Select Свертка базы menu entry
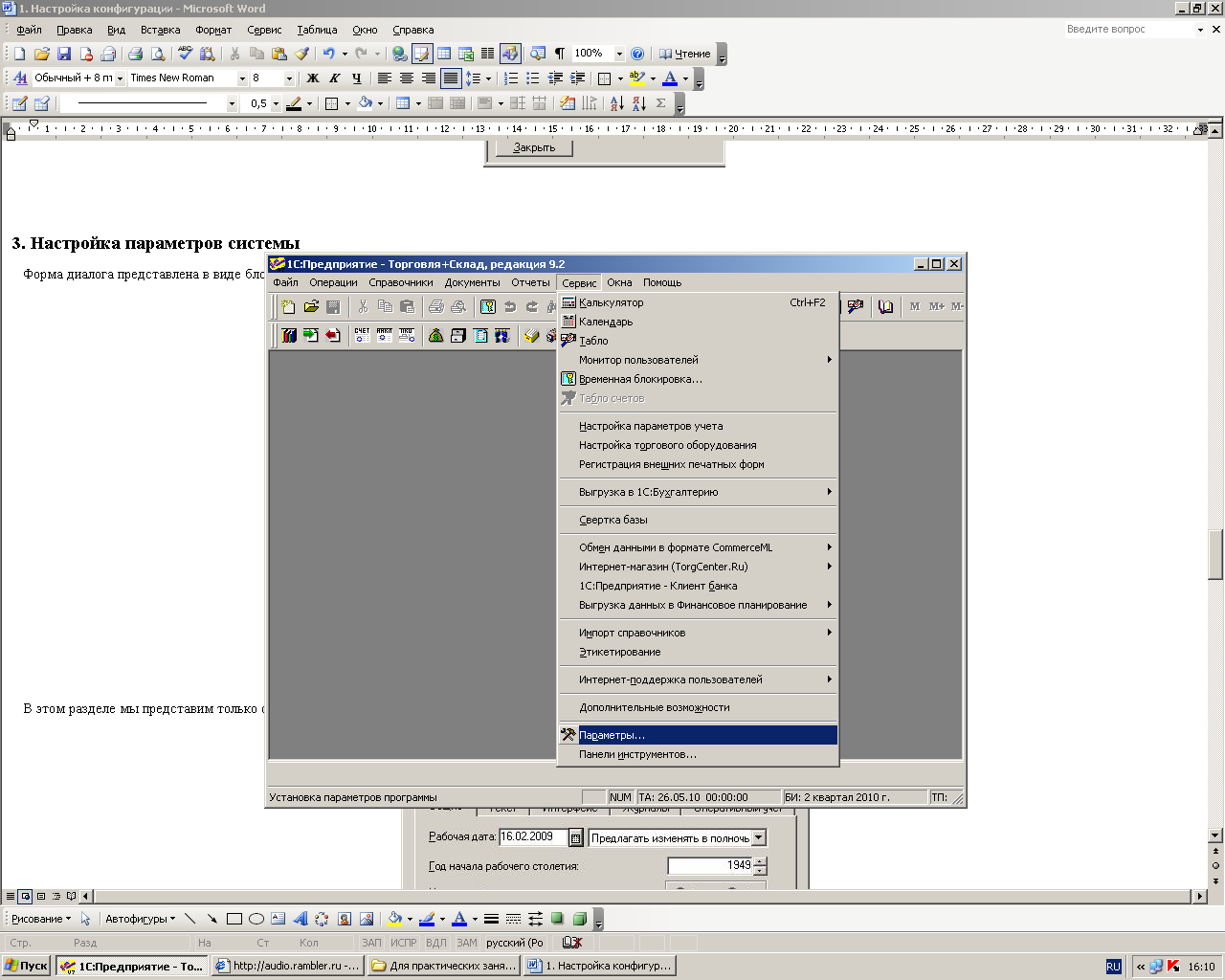The width and height of the screenshot is (1225, 980). point(697,520)
